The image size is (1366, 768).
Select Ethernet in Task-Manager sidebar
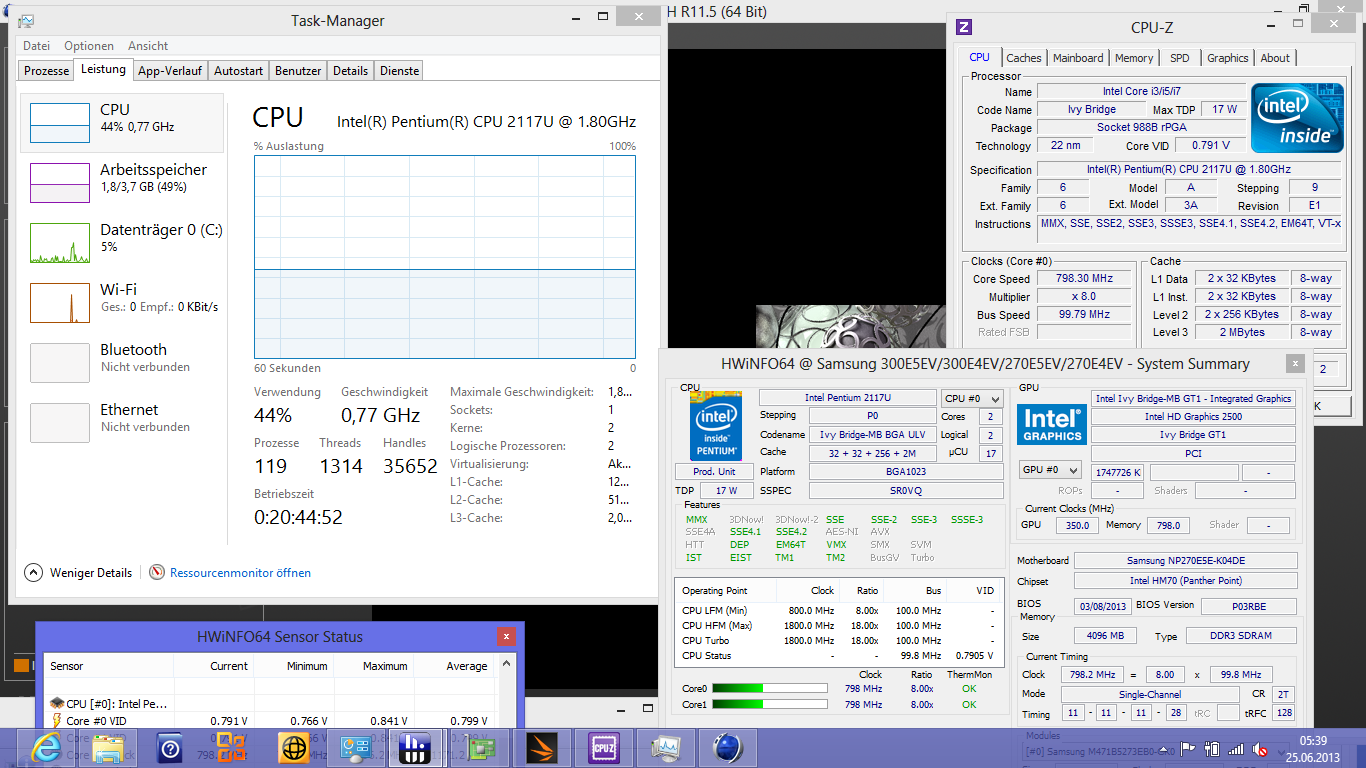point(122,422)
